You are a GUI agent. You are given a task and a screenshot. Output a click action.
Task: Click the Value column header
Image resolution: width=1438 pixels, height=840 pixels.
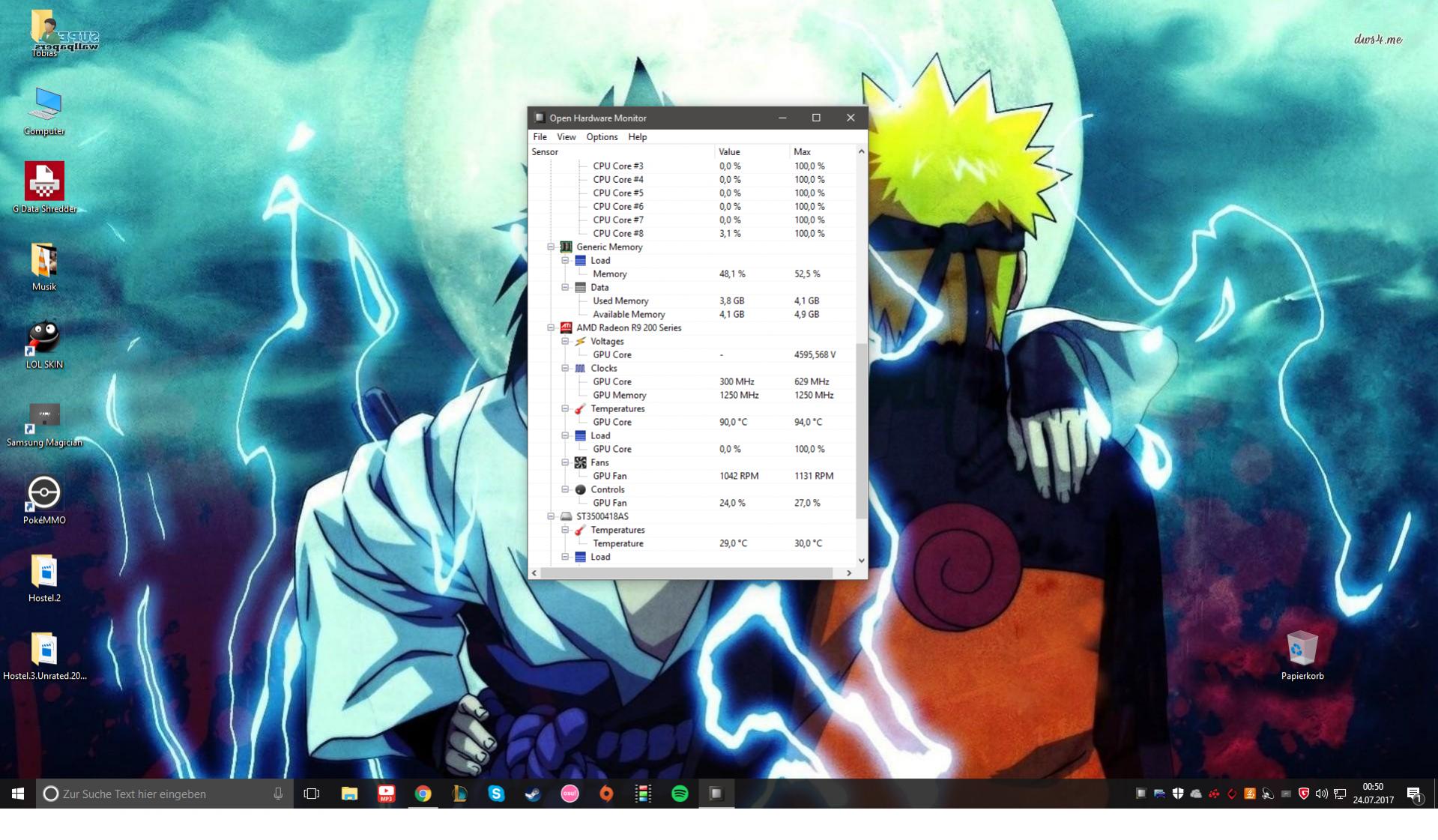click(x=752, y=151)
